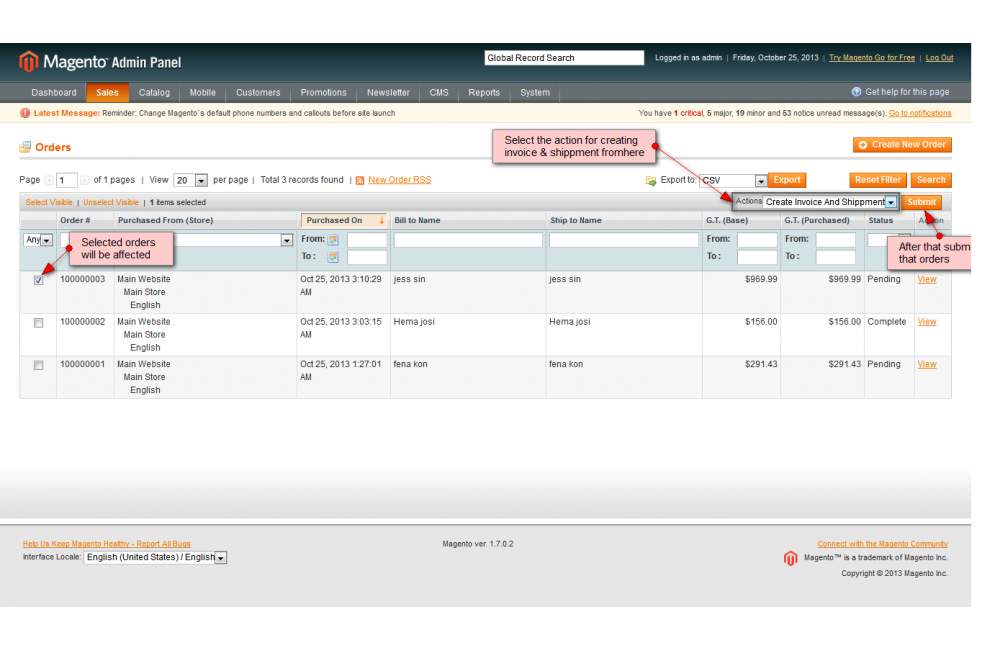The width and height of the screenshot is (1000, 650).
Task: Open the Sales menu
Action: point(107,92)
